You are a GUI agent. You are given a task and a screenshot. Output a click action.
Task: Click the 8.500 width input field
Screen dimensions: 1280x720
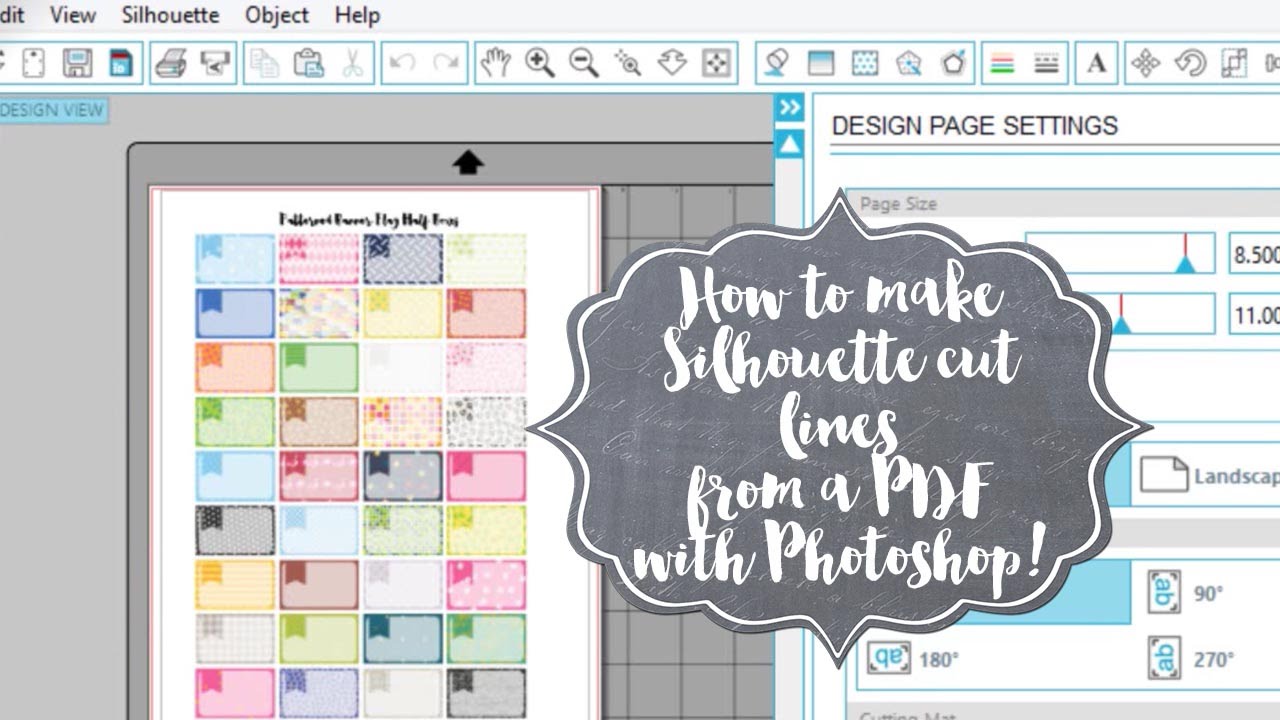click(x=1254, y=254)
